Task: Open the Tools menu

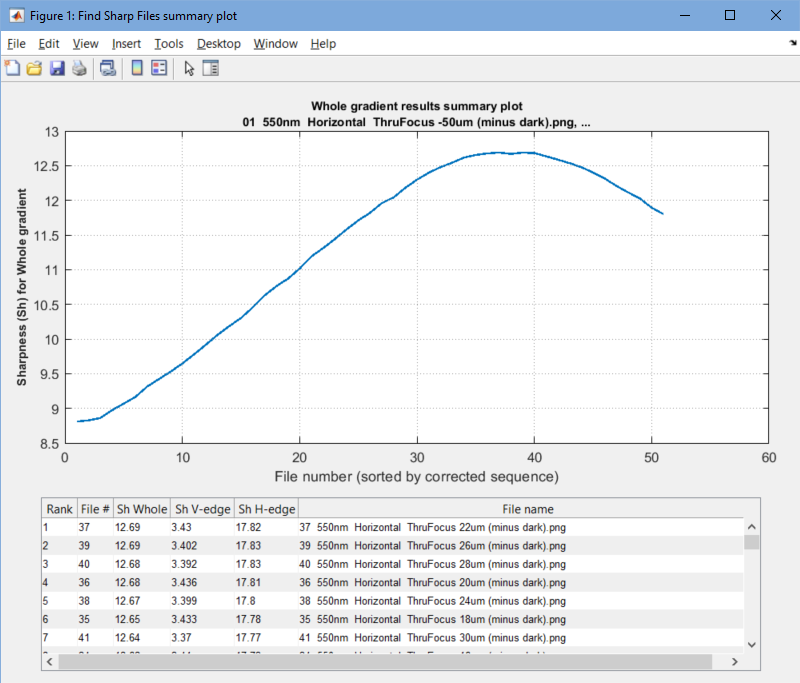Action: pos(169,44)
